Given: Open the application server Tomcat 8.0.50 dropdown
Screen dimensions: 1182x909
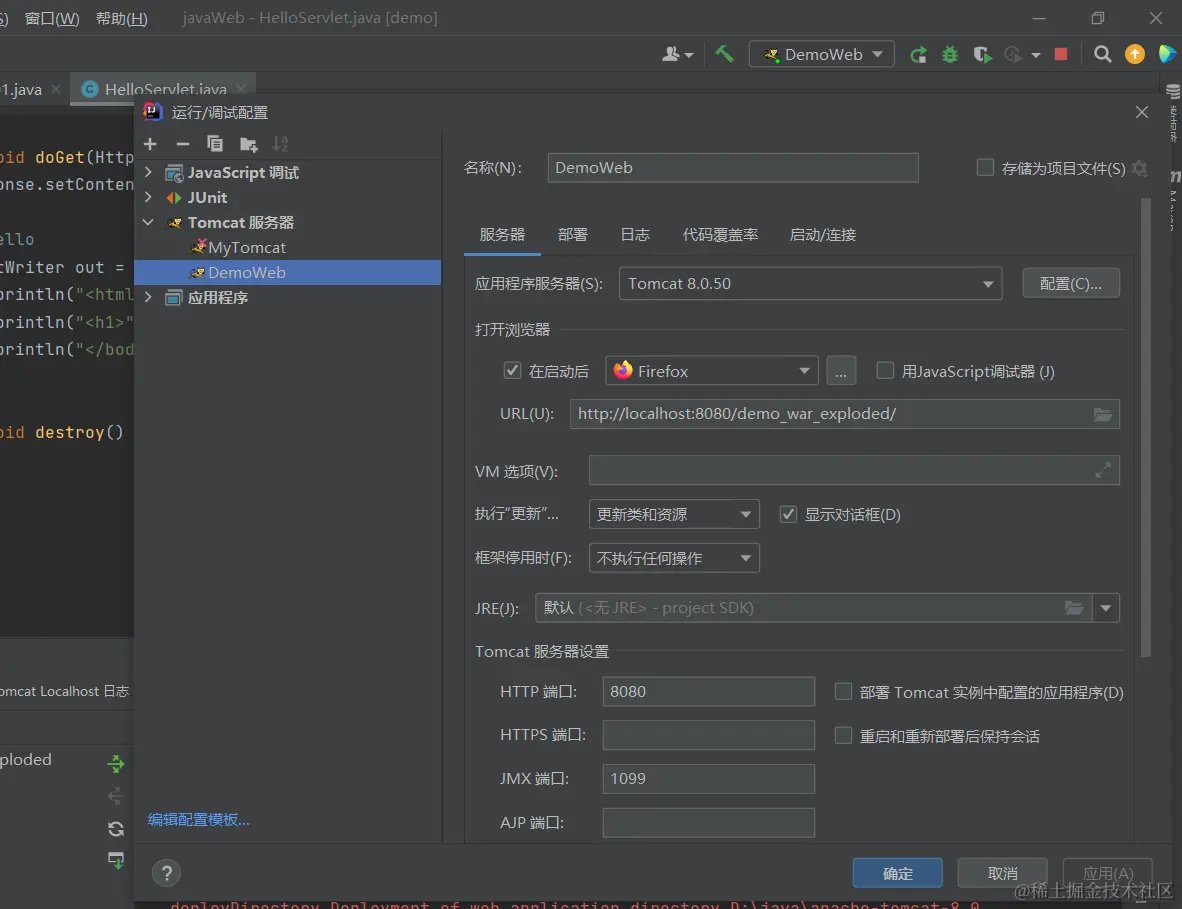Looking at the screenshot, I should pyautogui.click(x=810, y=283).
